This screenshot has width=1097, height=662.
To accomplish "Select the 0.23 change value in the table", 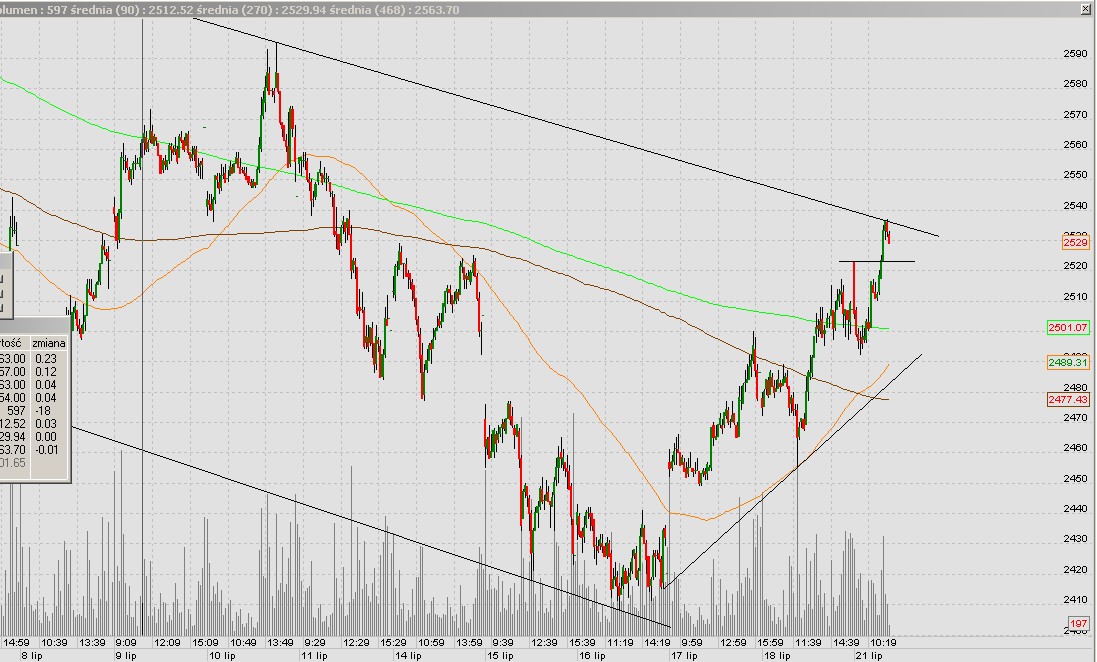I will [45, 358].
